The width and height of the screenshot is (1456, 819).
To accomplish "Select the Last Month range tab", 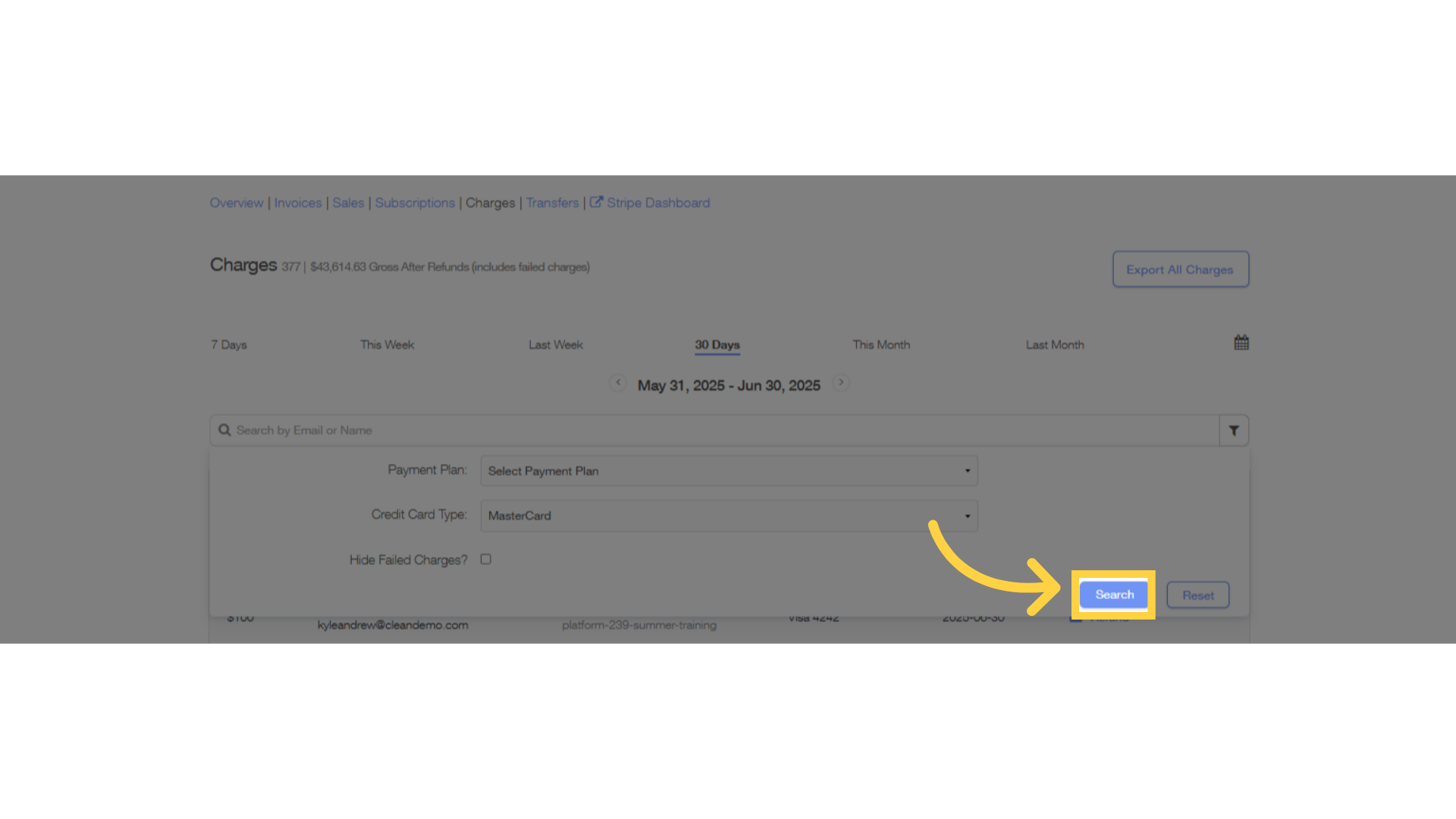I will point(1055,345).
